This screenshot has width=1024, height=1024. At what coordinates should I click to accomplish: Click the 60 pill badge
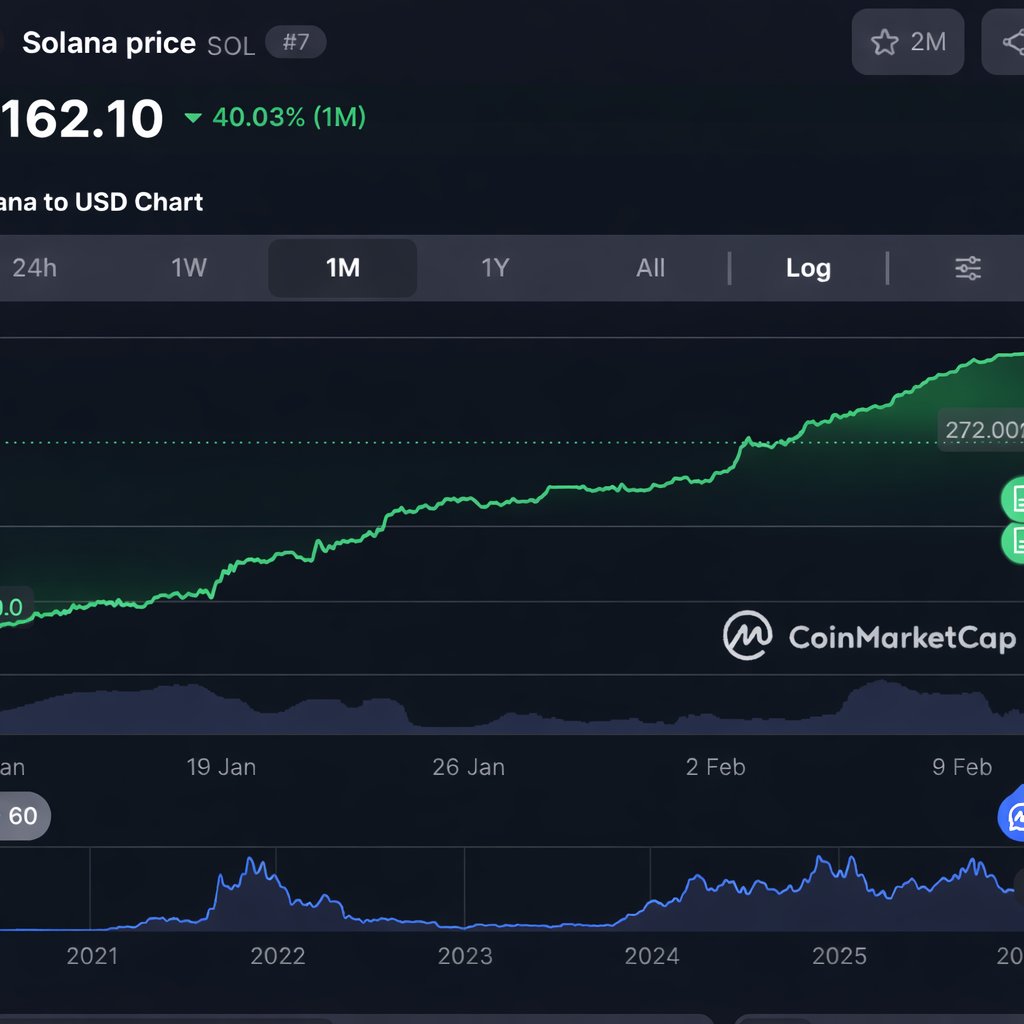click(24, 816)
